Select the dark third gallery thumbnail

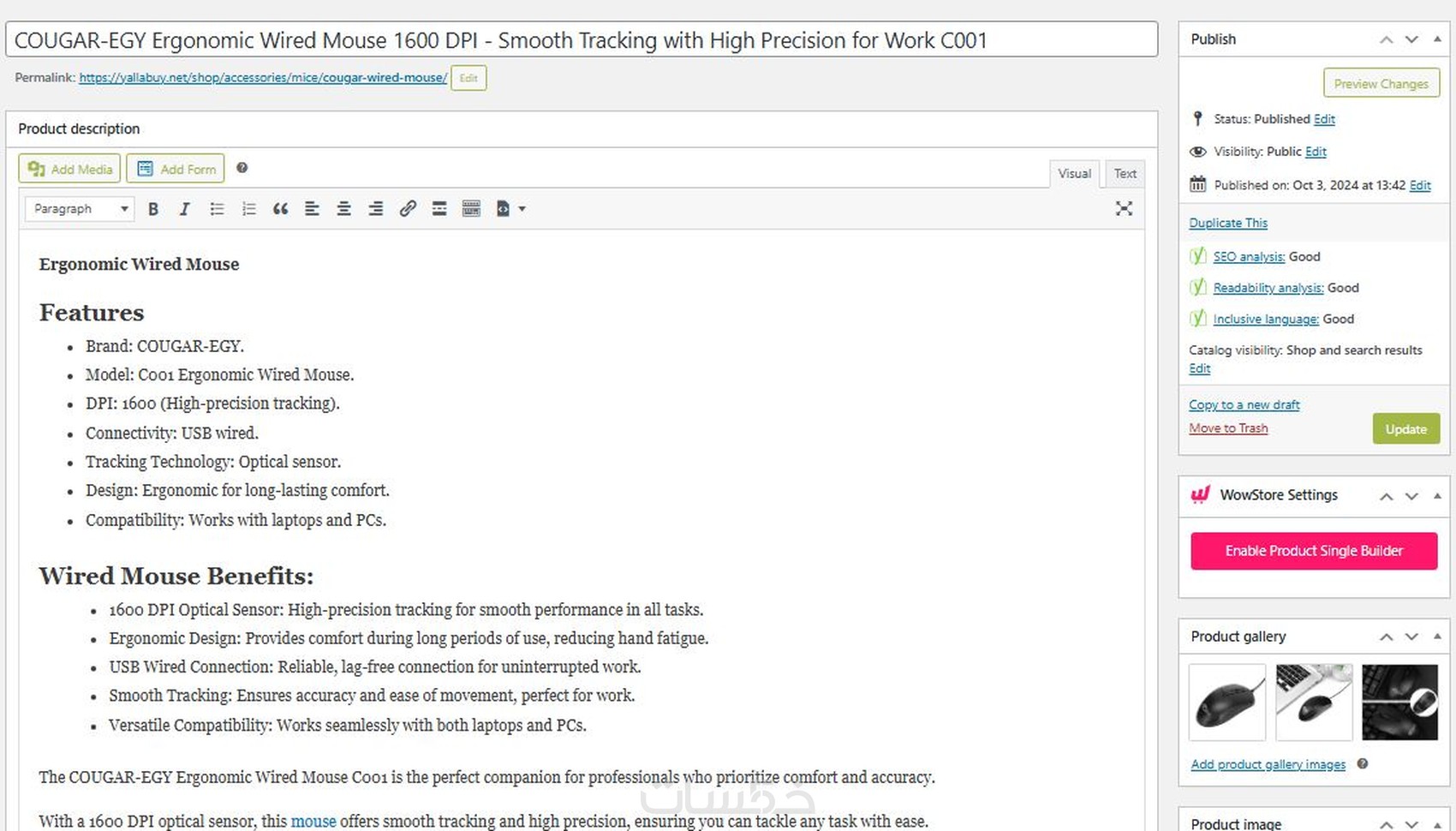pos(1399,702)
